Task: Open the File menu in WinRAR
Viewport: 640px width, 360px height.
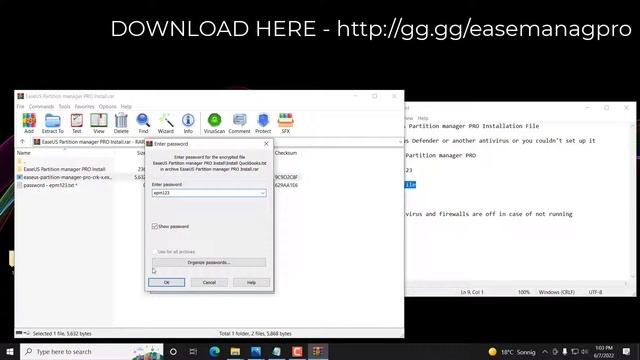Action: point(20,107)
